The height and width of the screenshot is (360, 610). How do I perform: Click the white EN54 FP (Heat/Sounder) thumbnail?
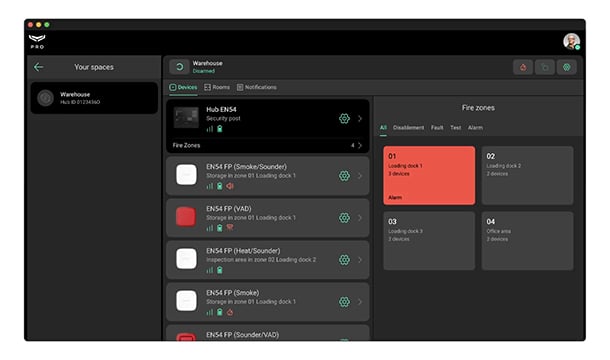click(x=186, y=259)
